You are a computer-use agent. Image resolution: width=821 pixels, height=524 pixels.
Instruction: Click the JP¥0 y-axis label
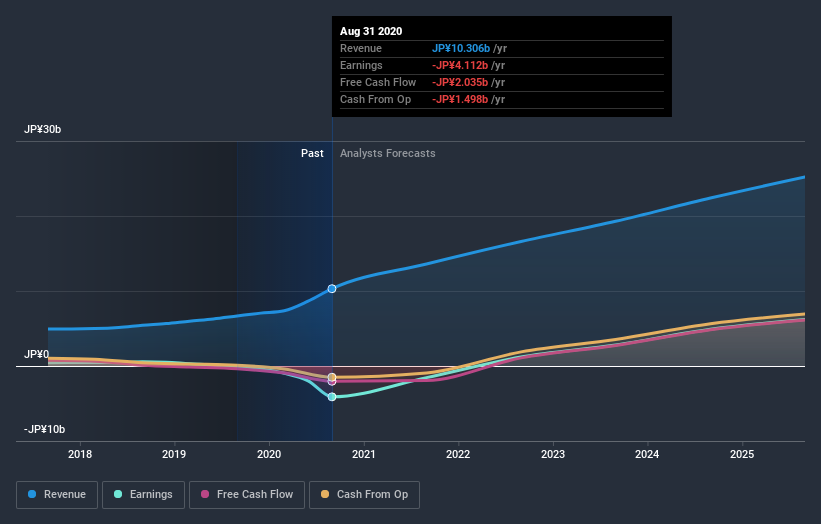(x=36, y=354)
